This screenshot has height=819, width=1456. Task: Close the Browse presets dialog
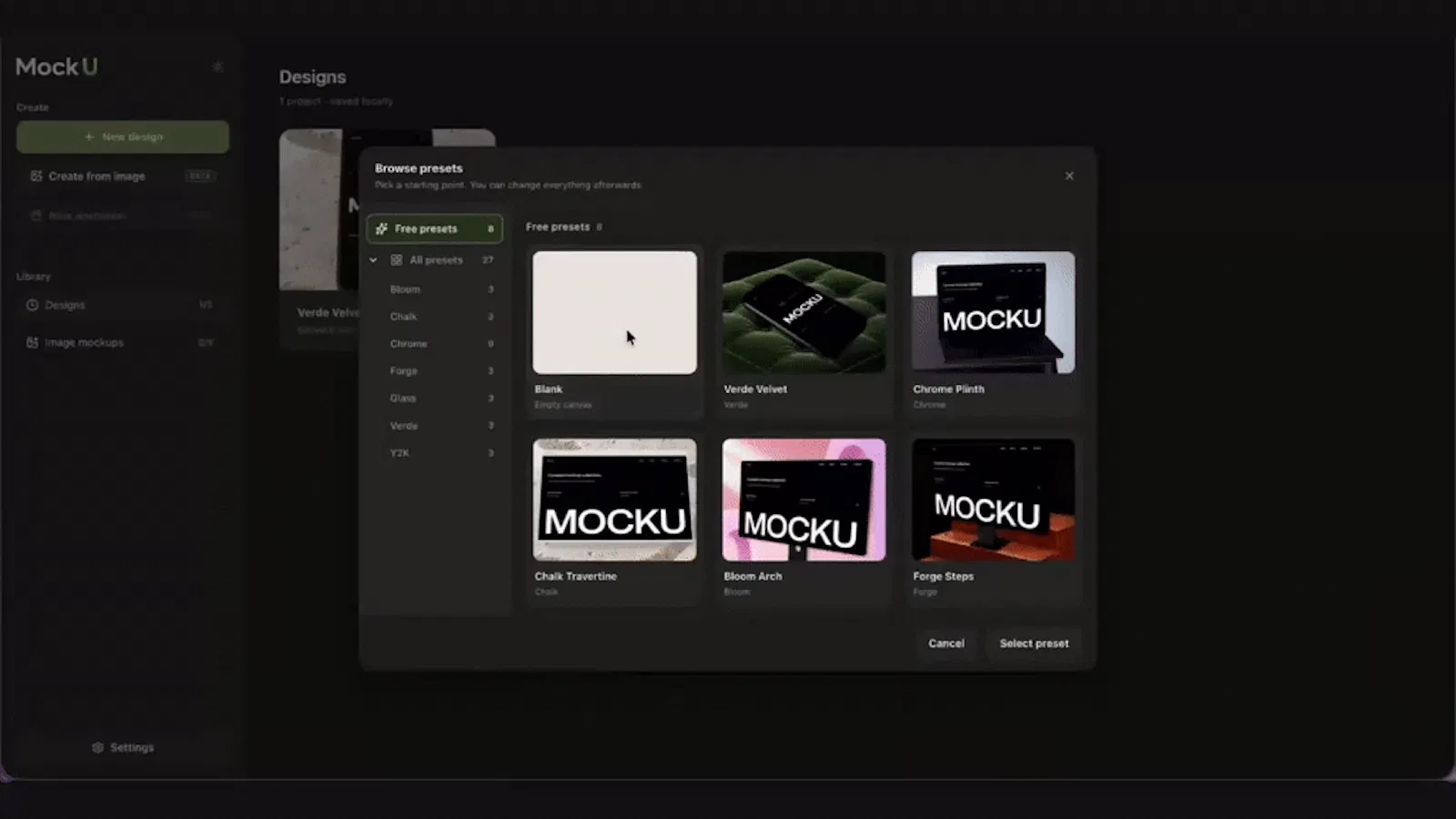pos(1069,176)
